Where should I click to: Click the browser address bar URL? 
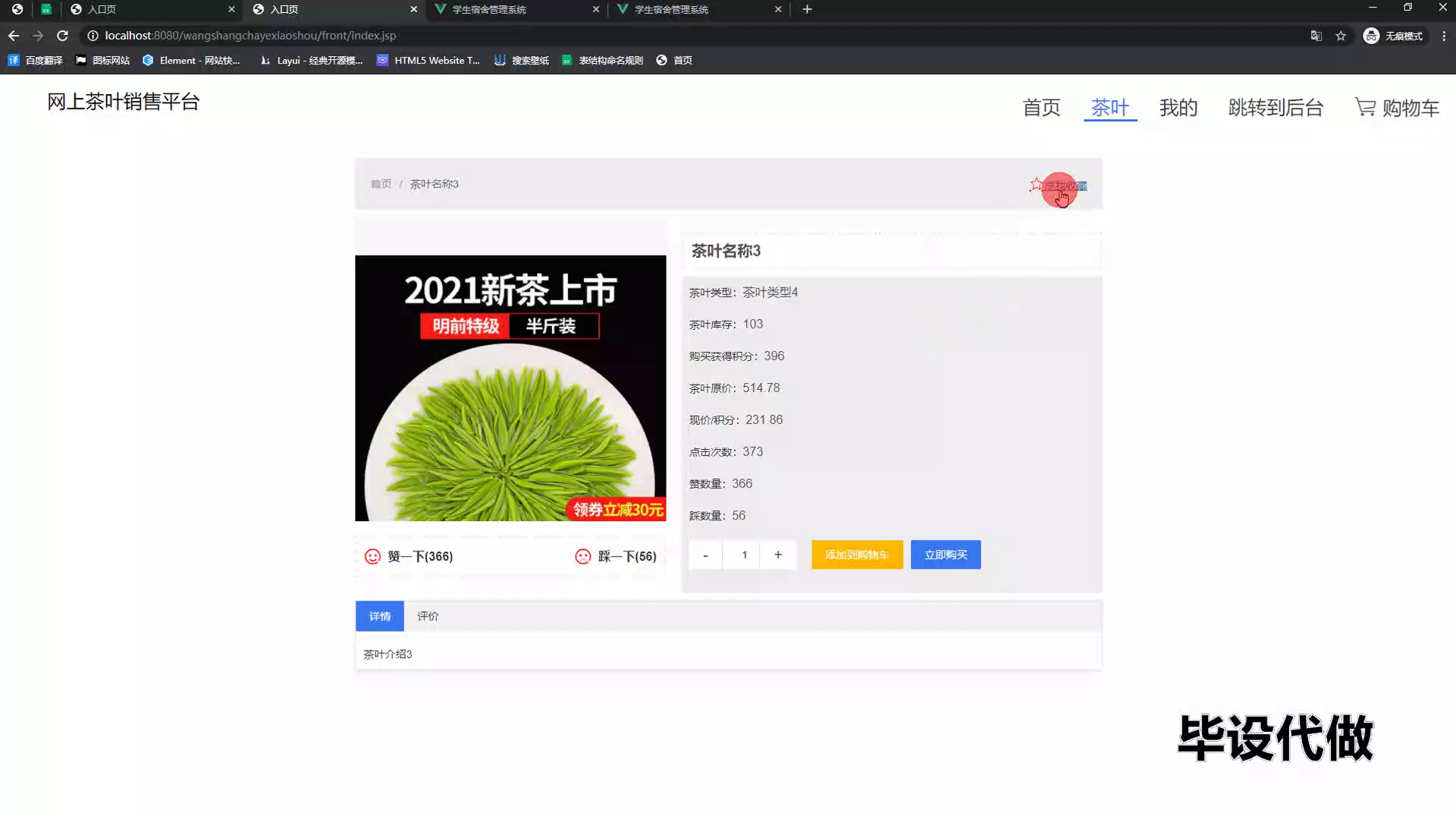pyautogui.click(x=250, y=36)
